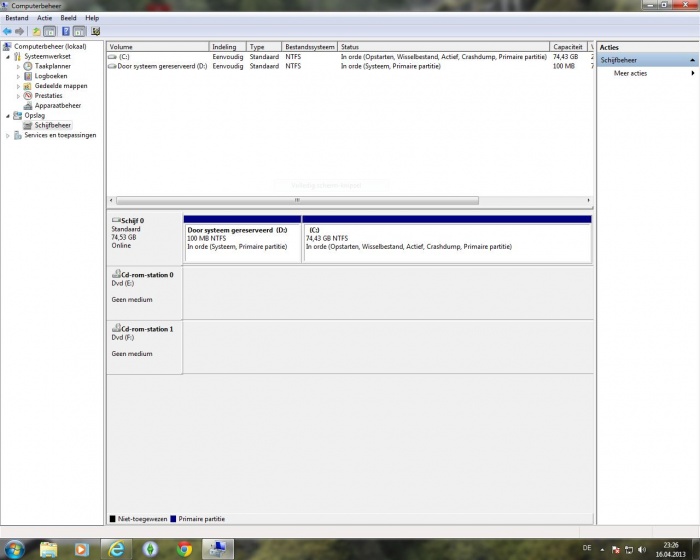Select 'Door systeem gereserveerd (D:)' list row
The width and height of the screenshot is (700, 560).
tap(350, 66)
